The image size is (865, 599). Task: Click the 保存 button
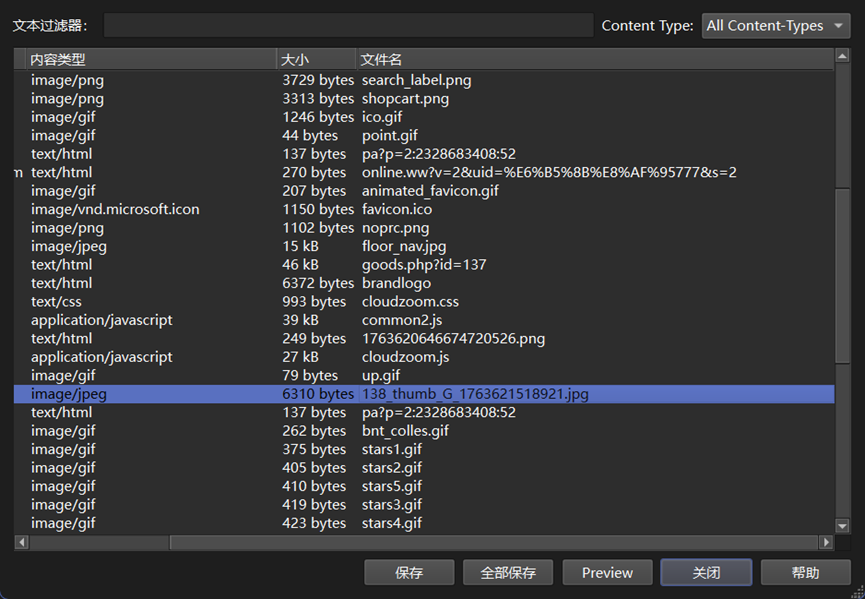coord(409,572)
